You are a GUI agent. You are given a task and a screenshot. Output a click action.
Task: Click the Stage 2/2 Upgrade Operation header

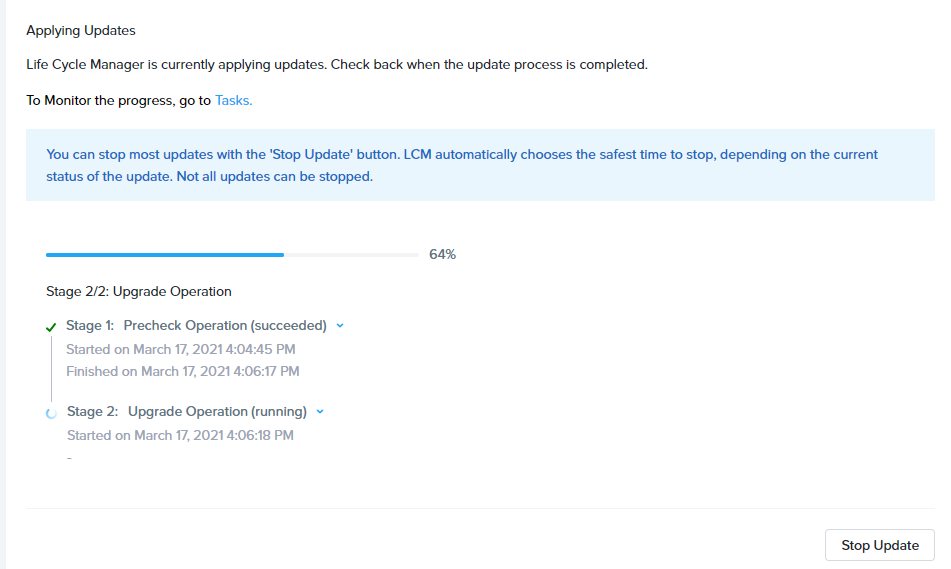139,291
